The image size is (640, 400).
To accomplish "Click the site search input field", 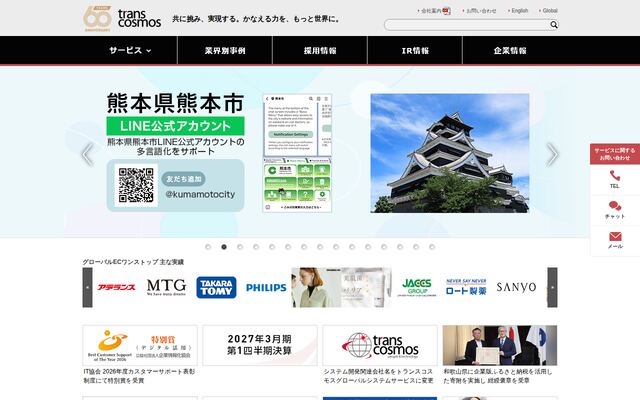I will point(467,25).
